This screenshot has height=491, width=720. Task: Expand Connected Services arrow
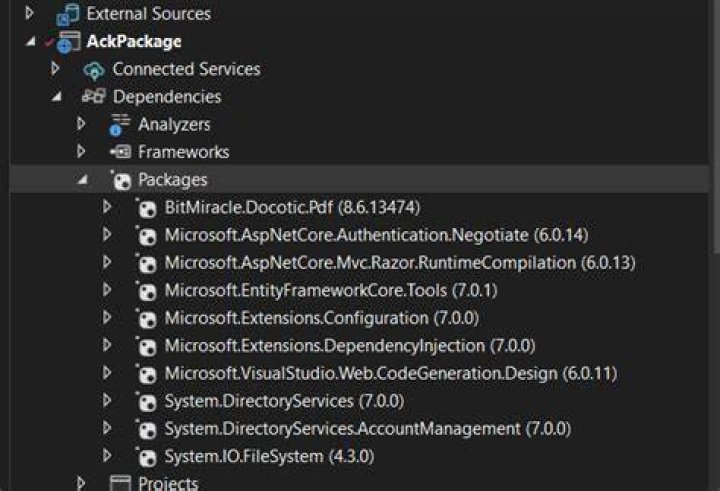[55, 68]
